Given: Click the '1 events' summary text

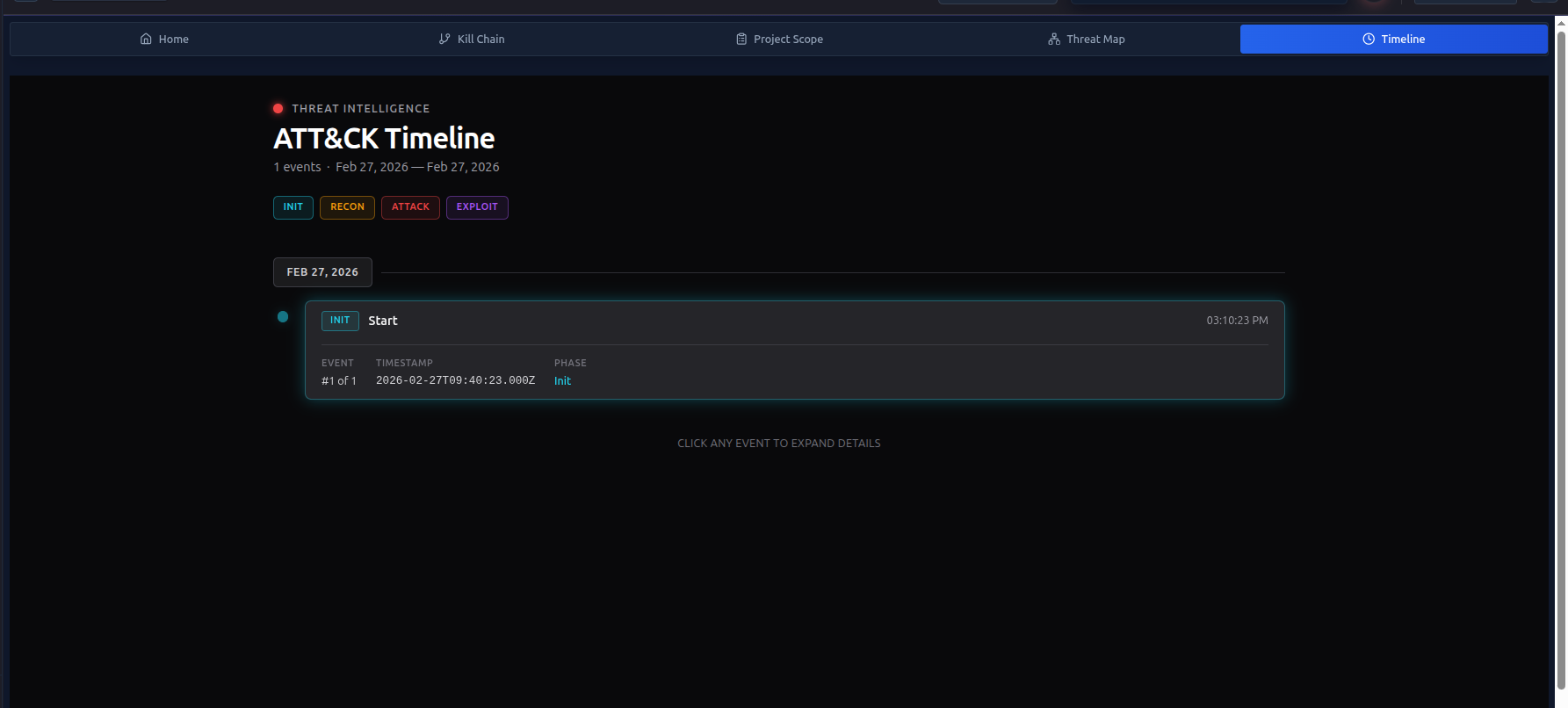Looking at the screenshot, I should coord(297,167).
